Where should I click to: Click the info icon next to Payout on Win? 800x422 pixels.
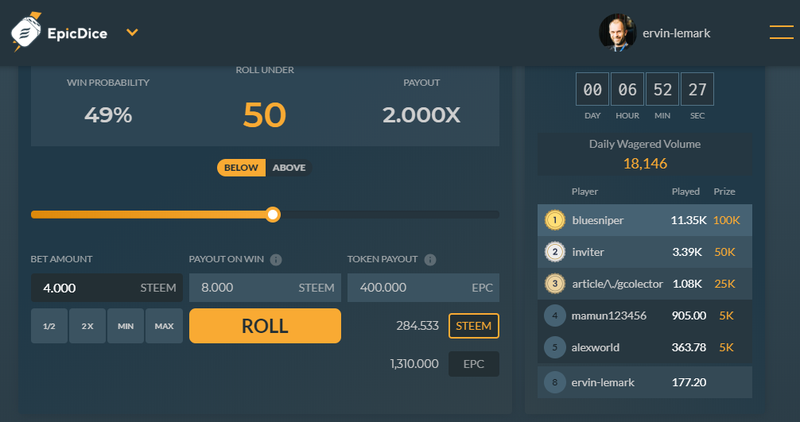click(x=276, y=260)
